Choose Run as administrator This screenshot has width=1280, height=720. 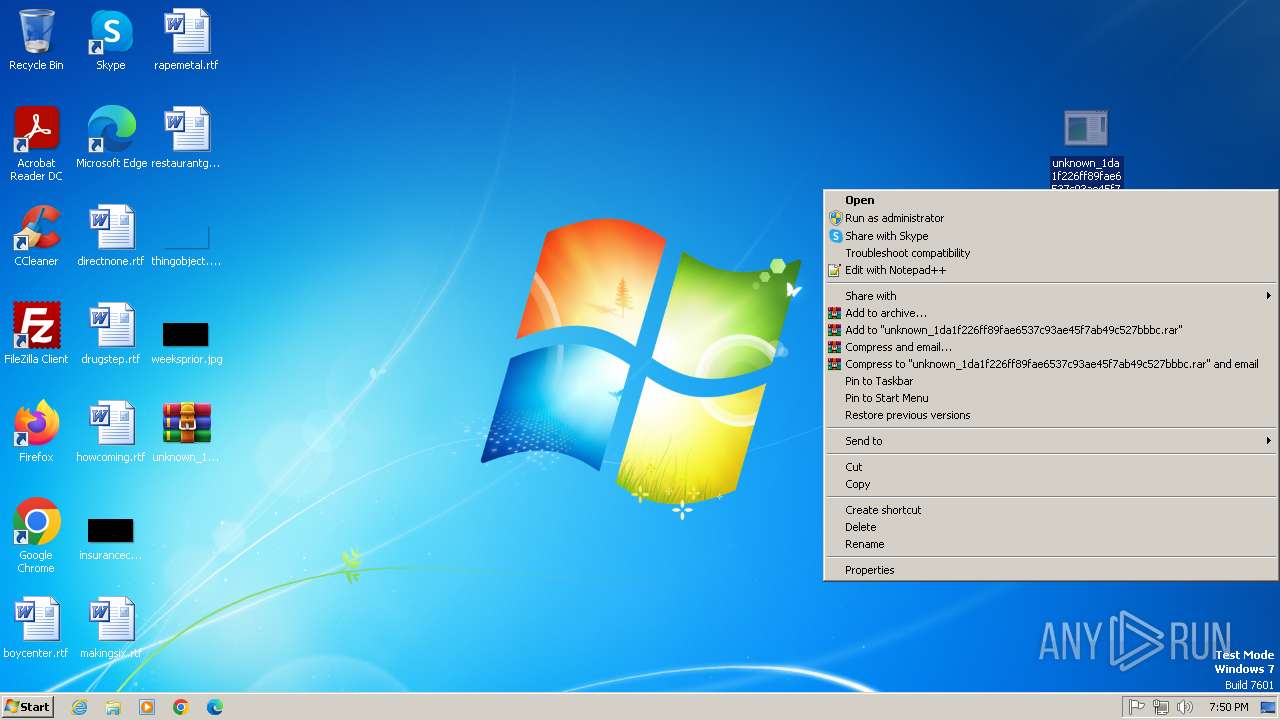1050,218
